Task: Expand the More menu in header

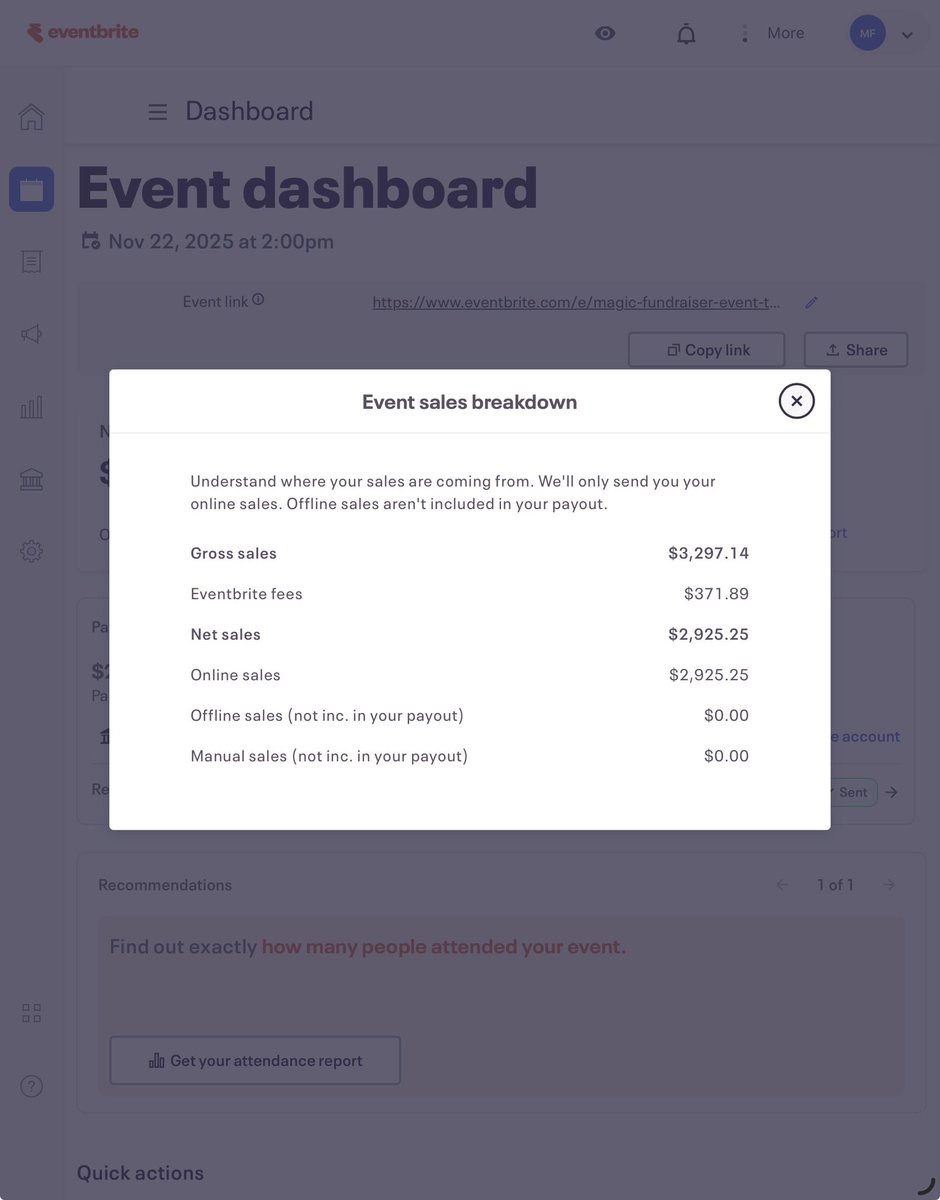Action: coord(771,33)
